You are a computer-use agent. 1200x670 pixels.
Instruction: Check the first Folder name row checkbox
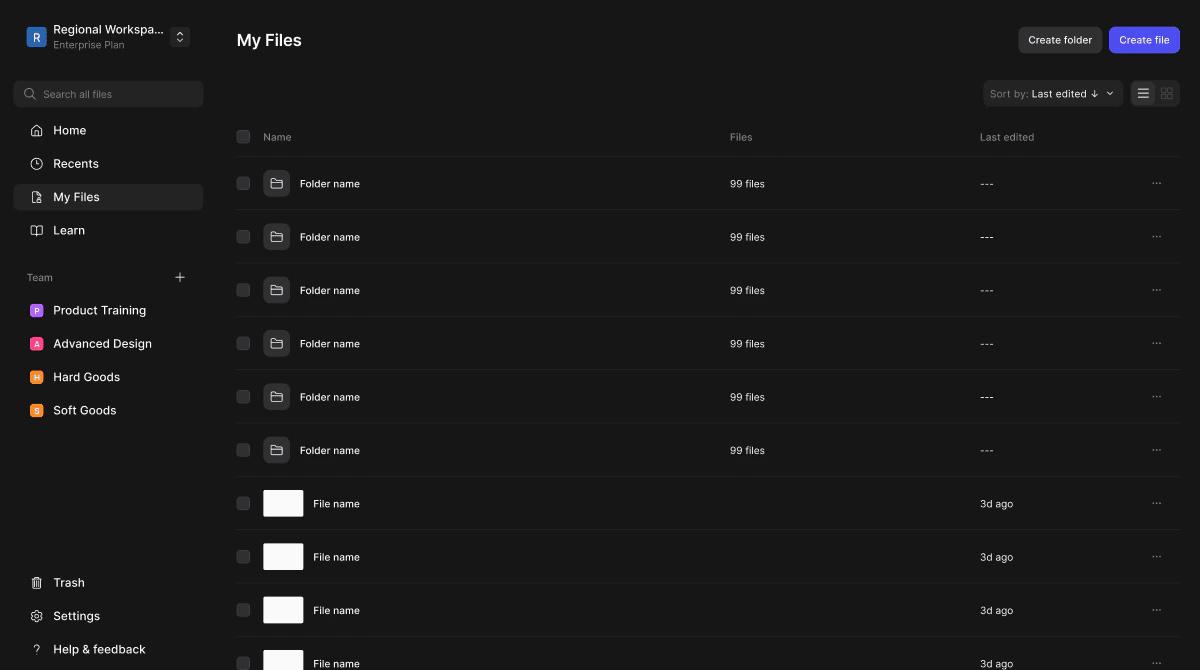(243, 183)
